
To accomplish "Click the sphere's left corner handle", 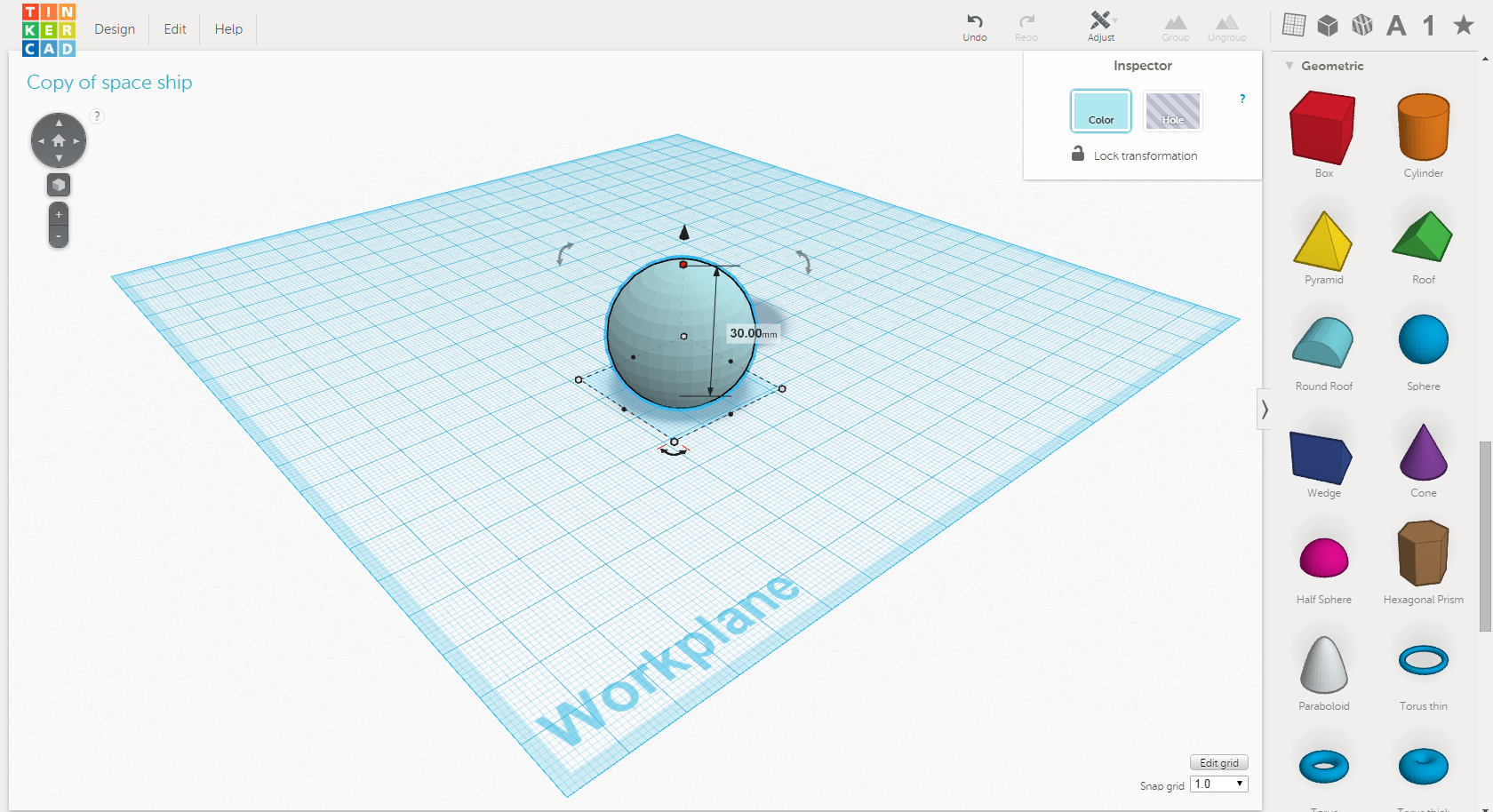I will coord(579,379).
